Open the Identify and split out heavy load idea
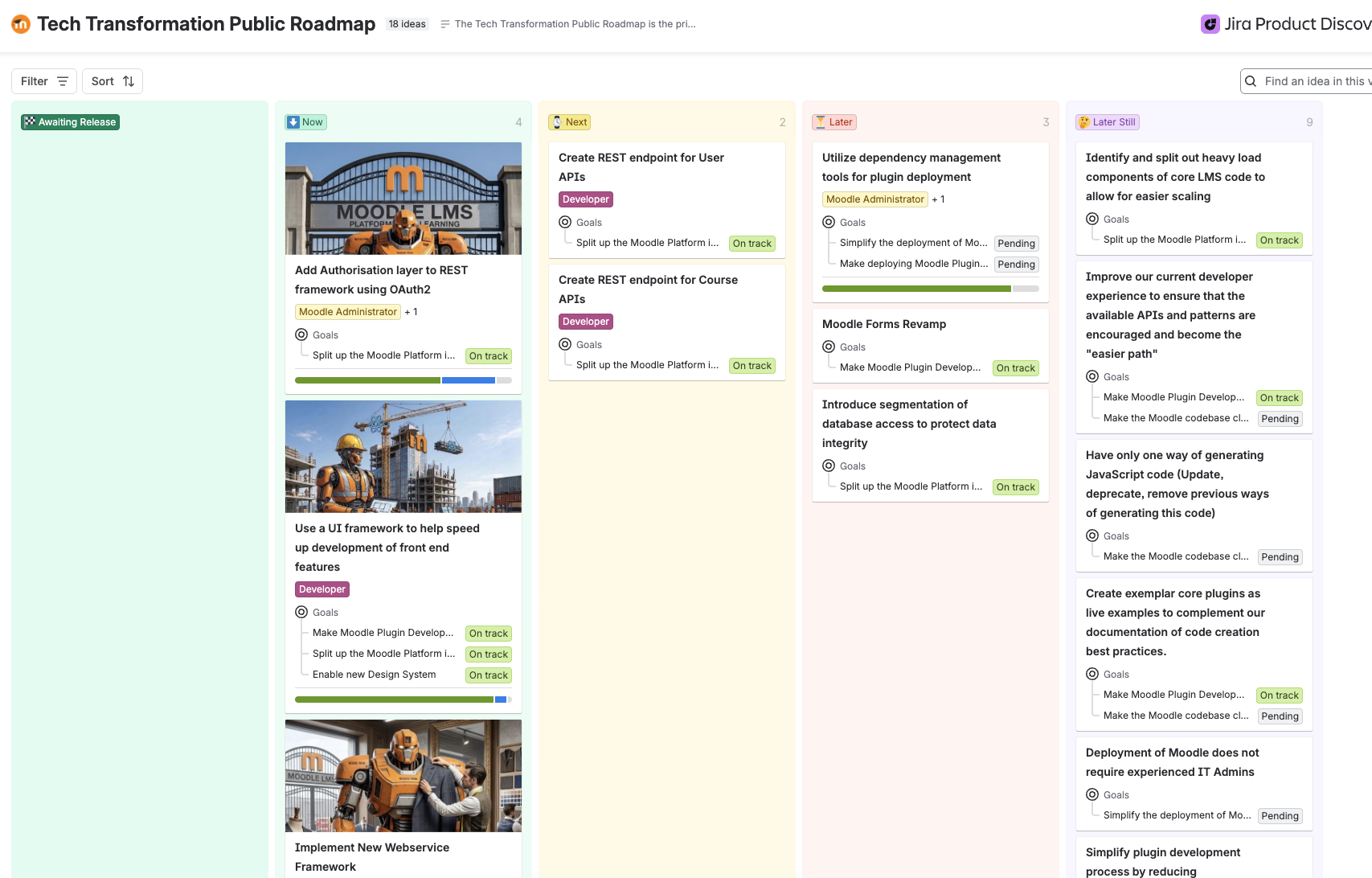 click(x=1175, y=177)
